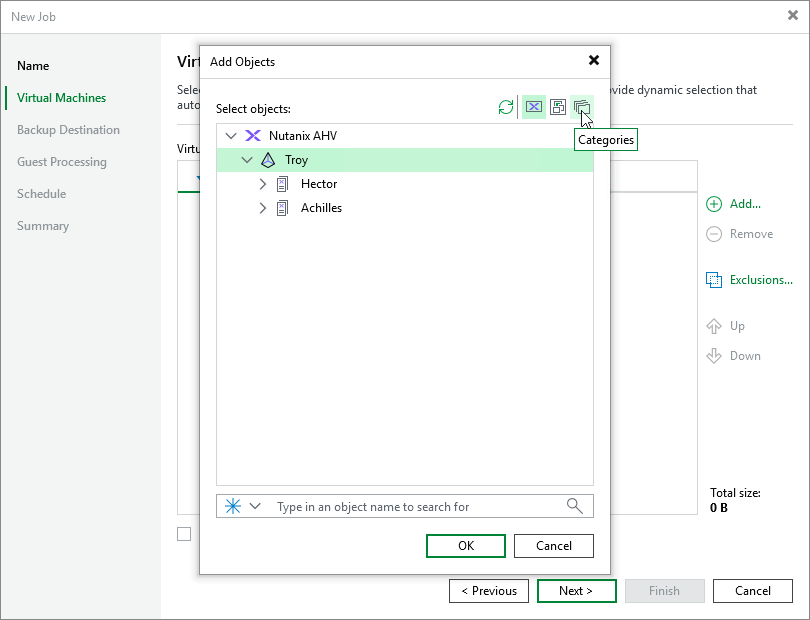Cancel the Add Objects dialog
This screenshot has height=620, width=810.
click(553, 546)
